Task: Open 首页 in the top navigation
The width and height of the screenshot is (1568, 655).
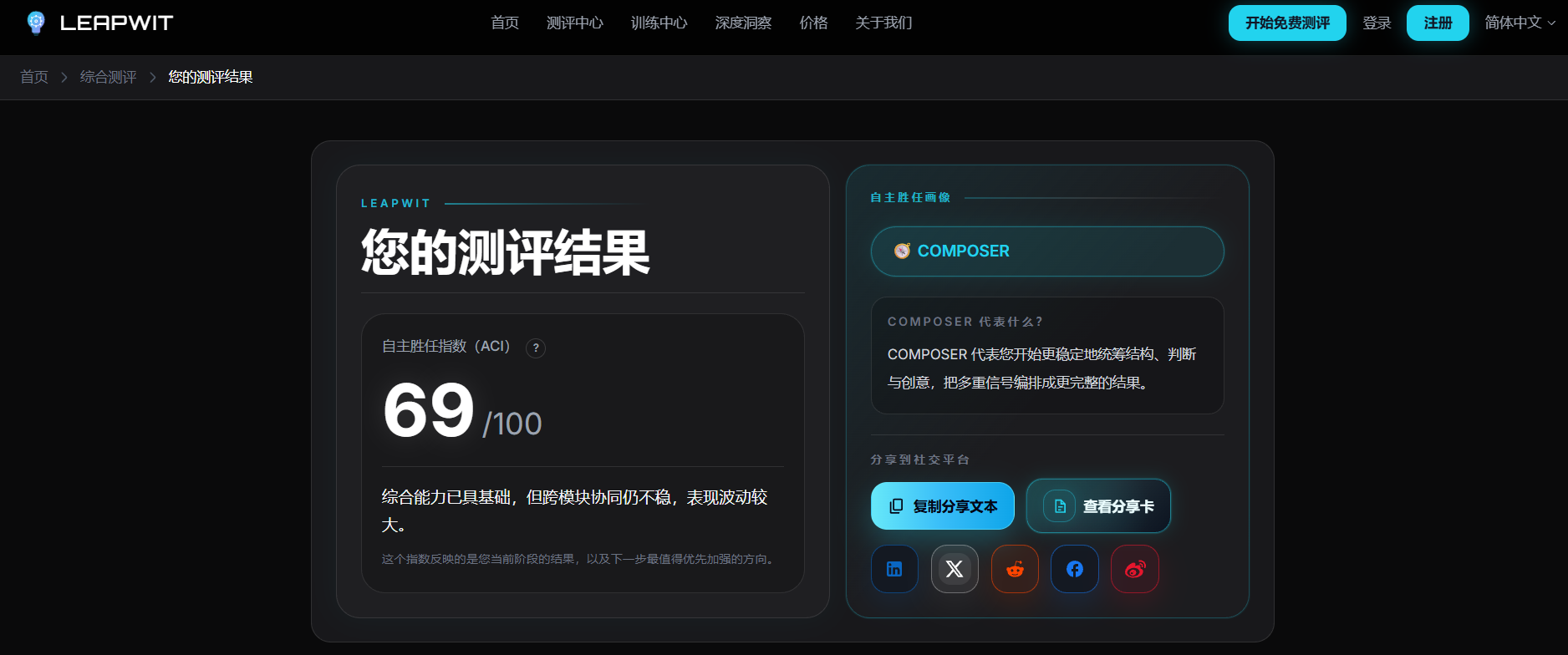Action: [x=505, y=23]
